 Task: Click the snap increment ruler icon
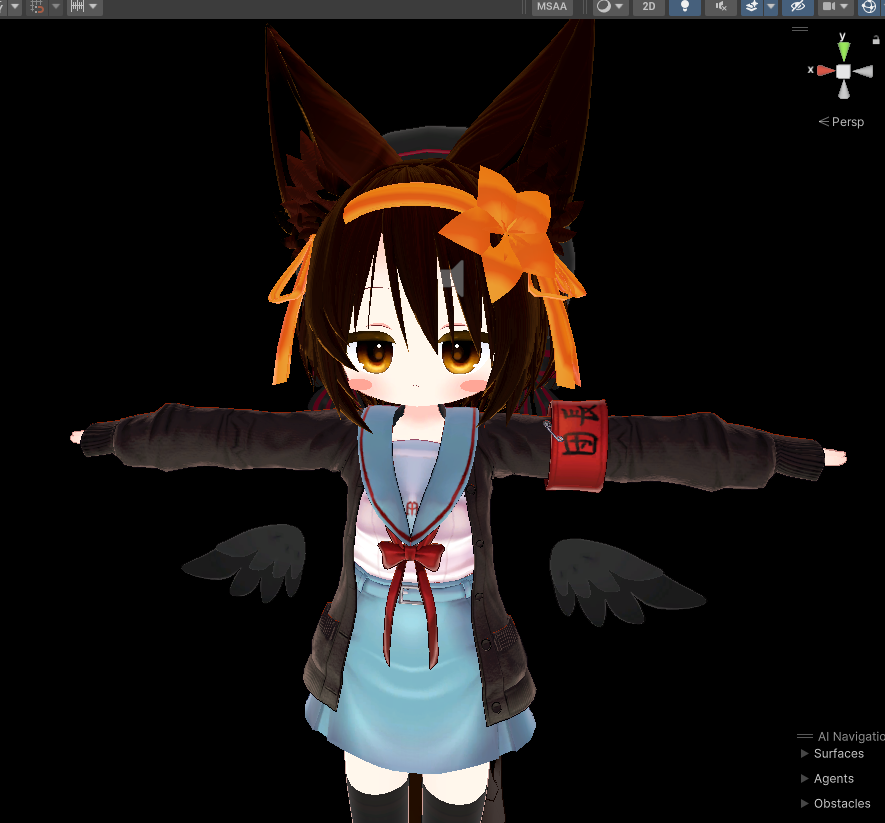(x=78, y=7)
